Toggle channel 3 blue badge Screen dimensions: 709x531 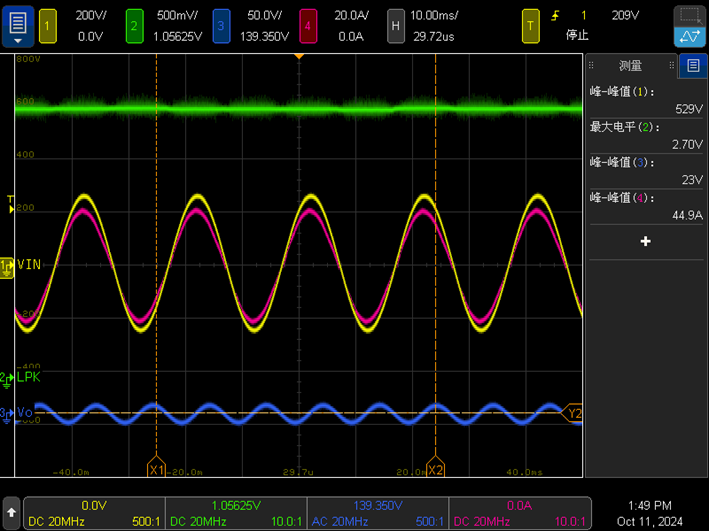coord(221,26)
